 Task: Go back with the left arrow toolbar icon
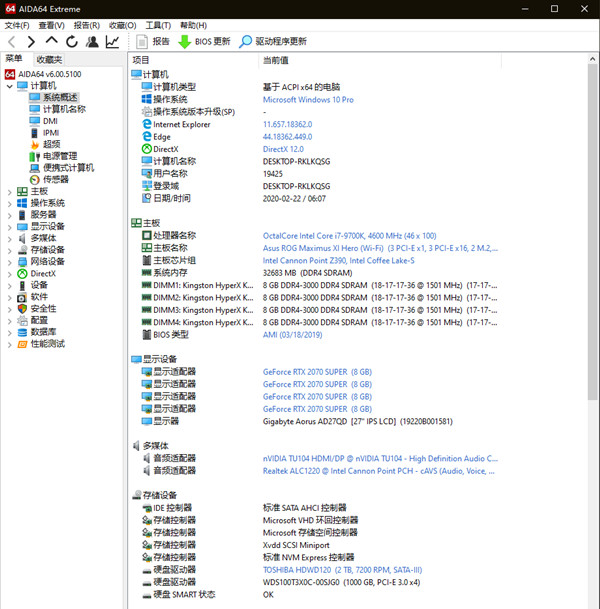coord(12,42)
